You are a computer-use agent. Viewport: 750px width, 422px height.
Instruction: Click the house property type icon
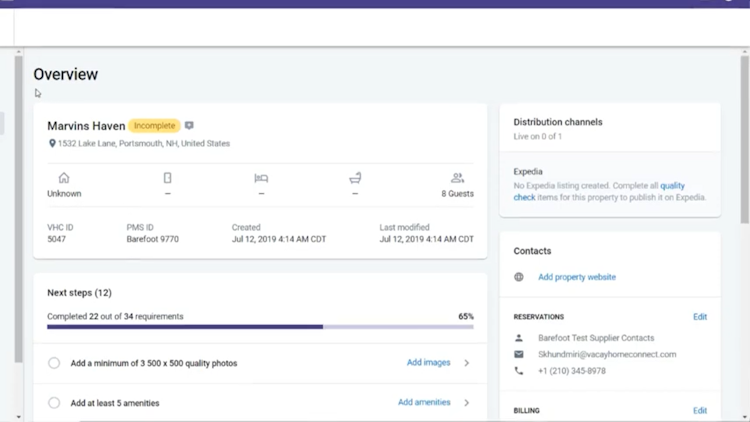[x=64, y=178]
